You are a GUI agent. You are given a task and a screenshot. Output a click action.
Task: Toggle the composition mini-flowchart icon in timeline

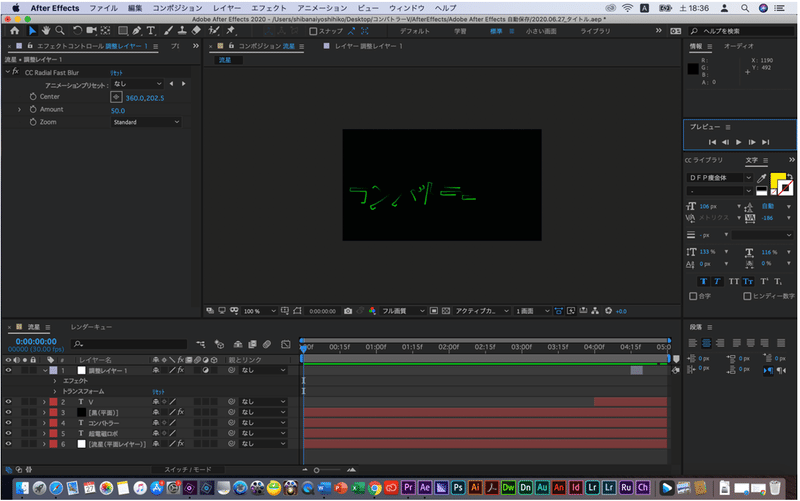(x=201, y=344)
